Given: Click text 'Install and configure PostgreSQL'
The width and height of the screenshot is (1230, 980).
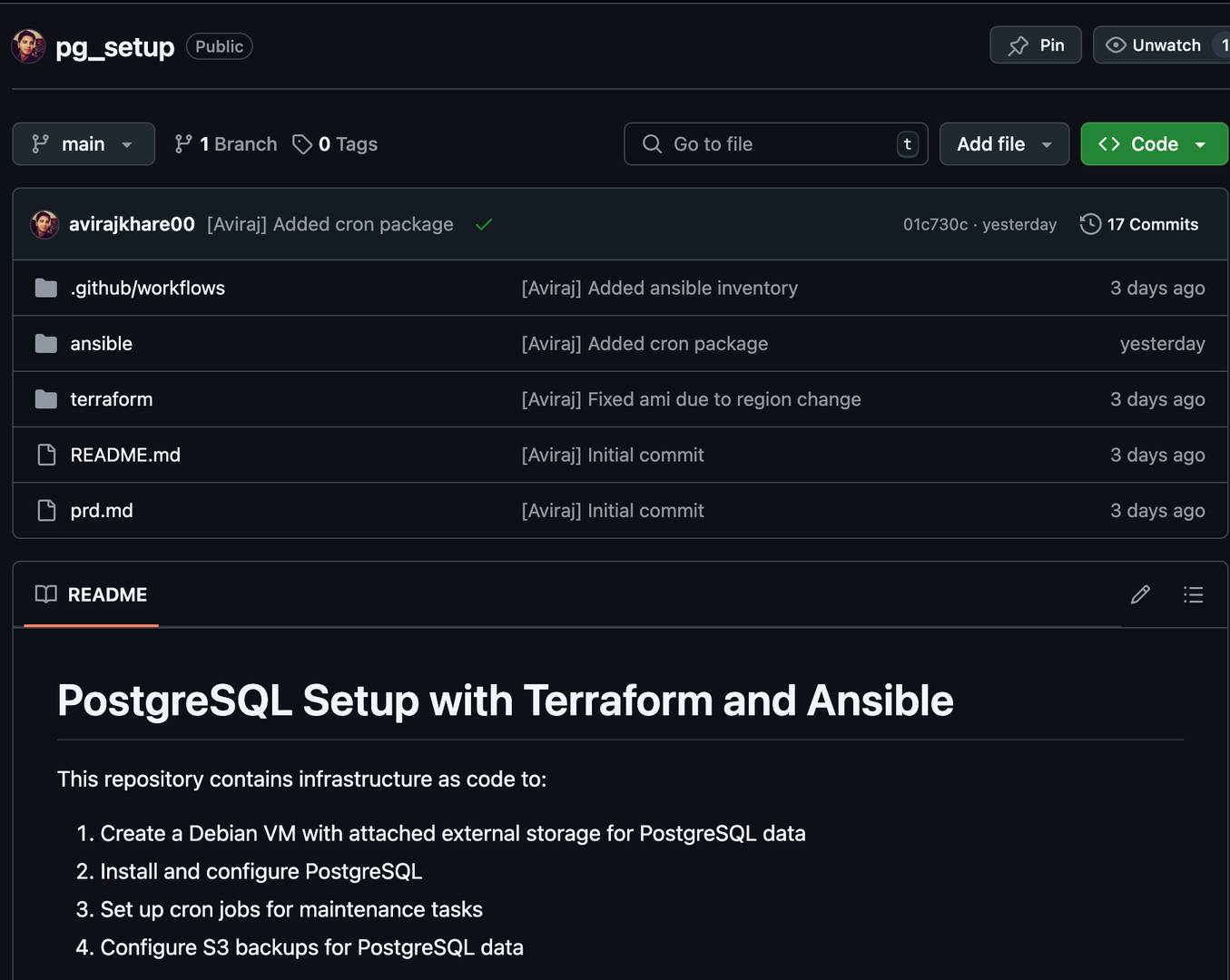Looking at the screenshot, I should point(261,871).
